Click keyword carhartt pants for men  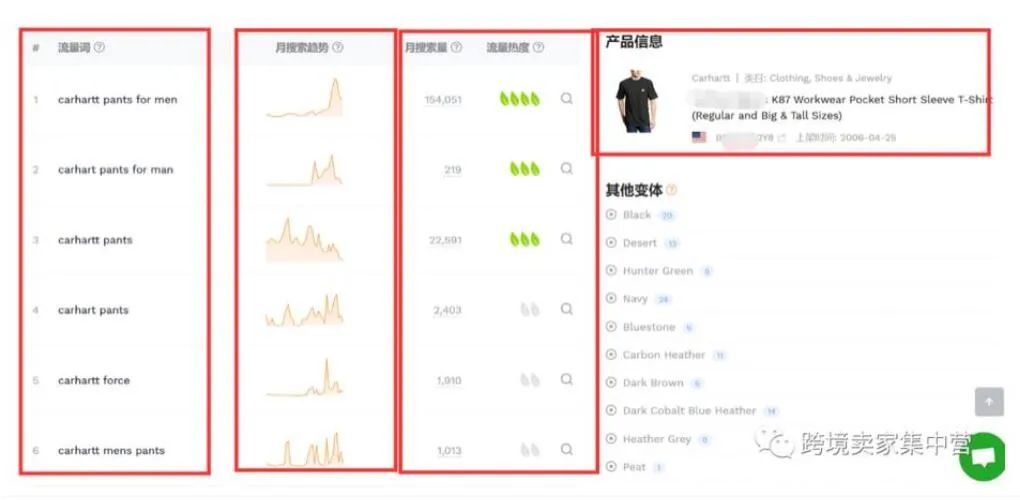[117, 99]
